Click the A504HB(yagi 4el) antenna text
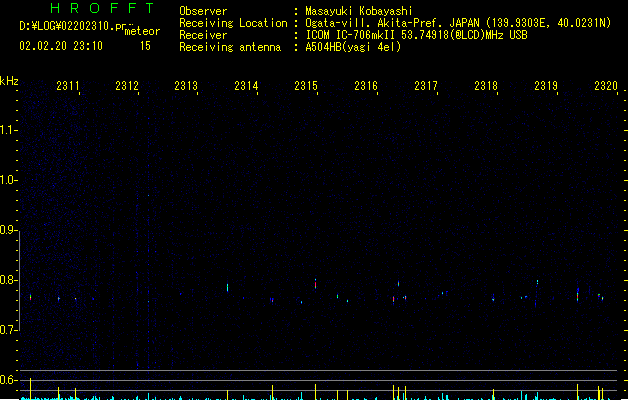Viewport: 629px width, 400px height. [x=353, y=47]
